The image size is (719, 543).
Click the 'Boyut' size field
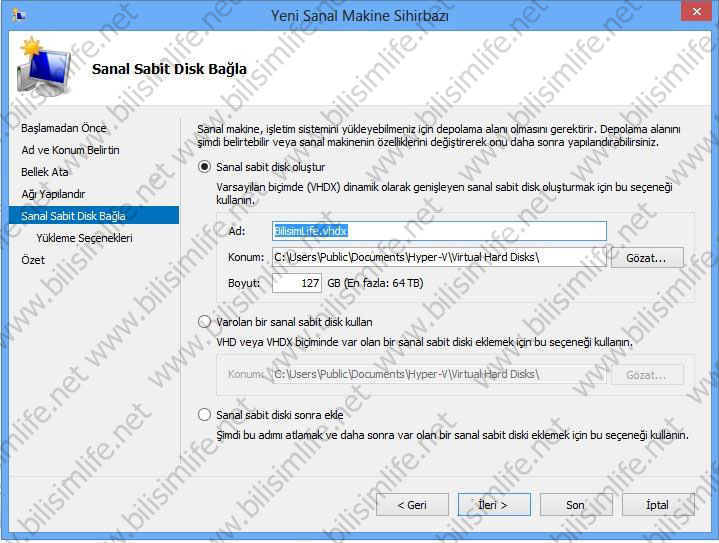(x=296, y=283)
